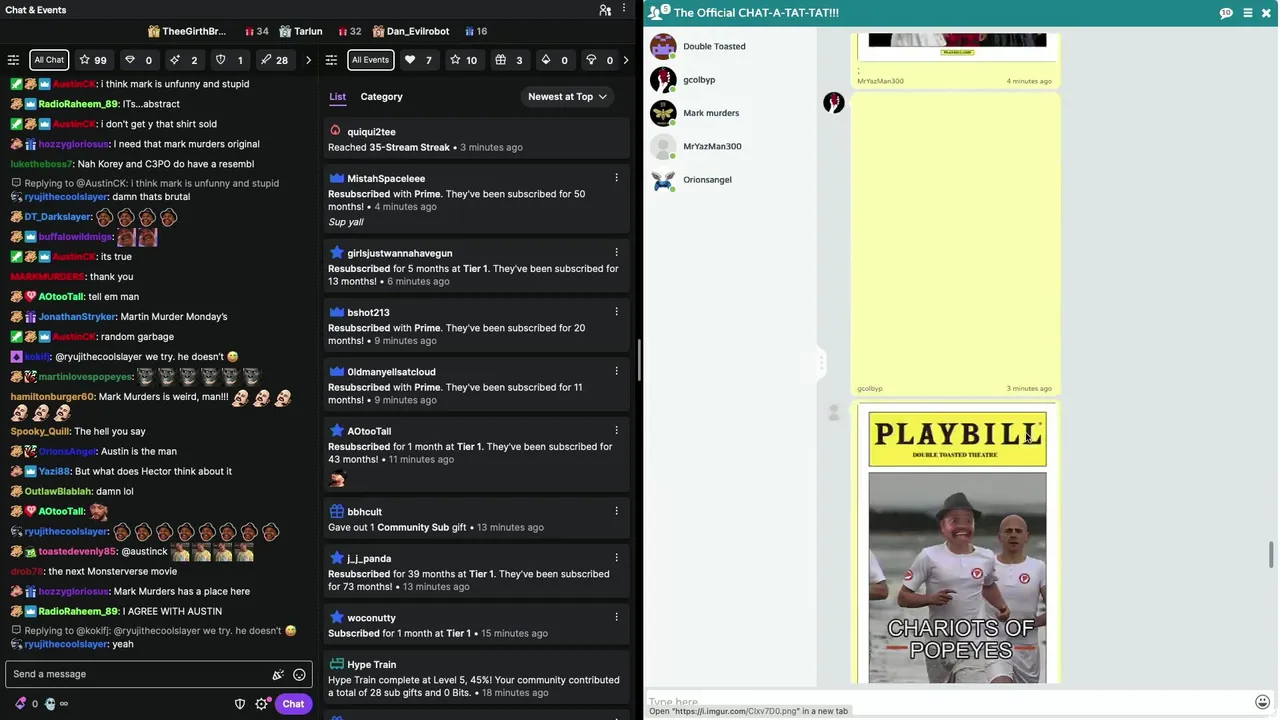Switch to the Category tab
The width and height of the screenshot is (1280, 720).
(381, 97)
